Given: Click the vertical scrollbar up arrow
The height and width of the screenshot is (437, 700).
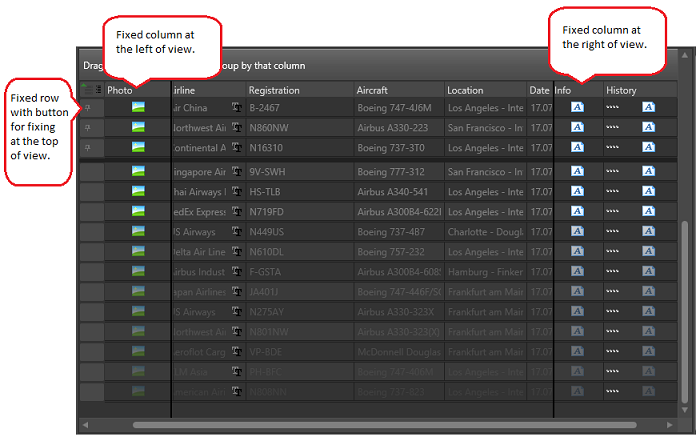Looking at the screenshot, I should pos(685,55).
